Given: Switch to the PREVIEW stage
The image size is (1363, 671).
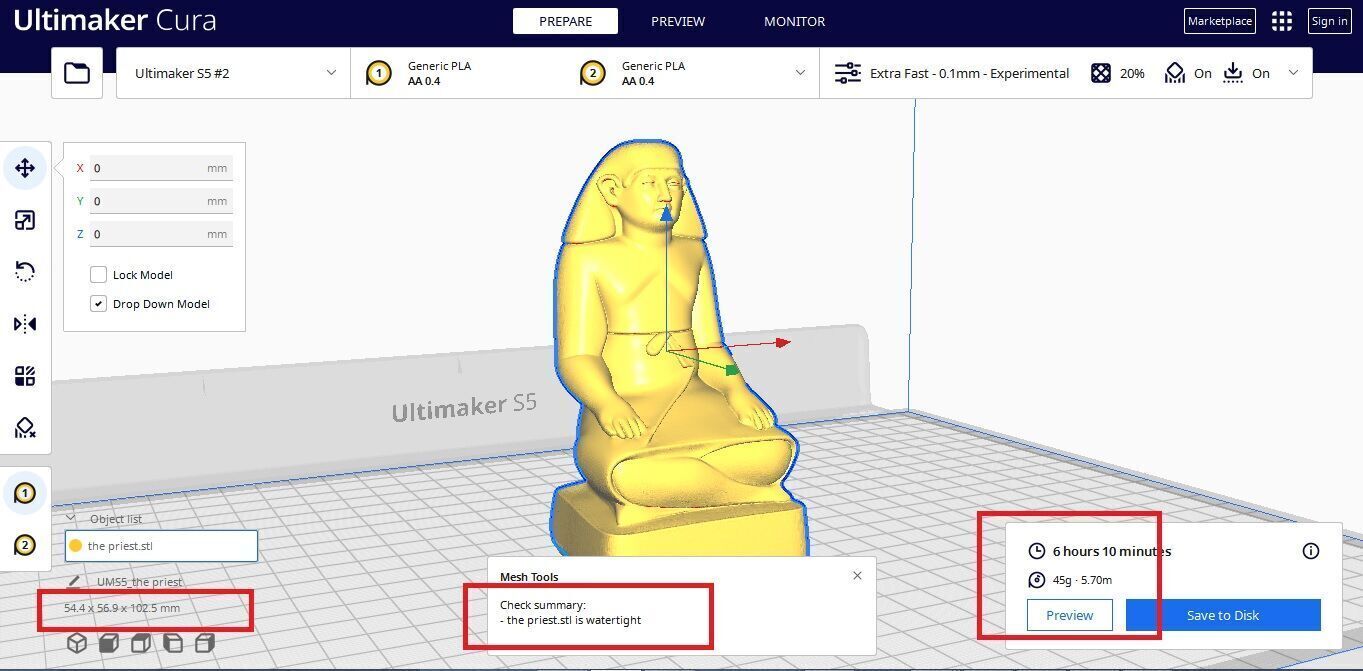Looking at the screenshot, I should click(678, 21).
